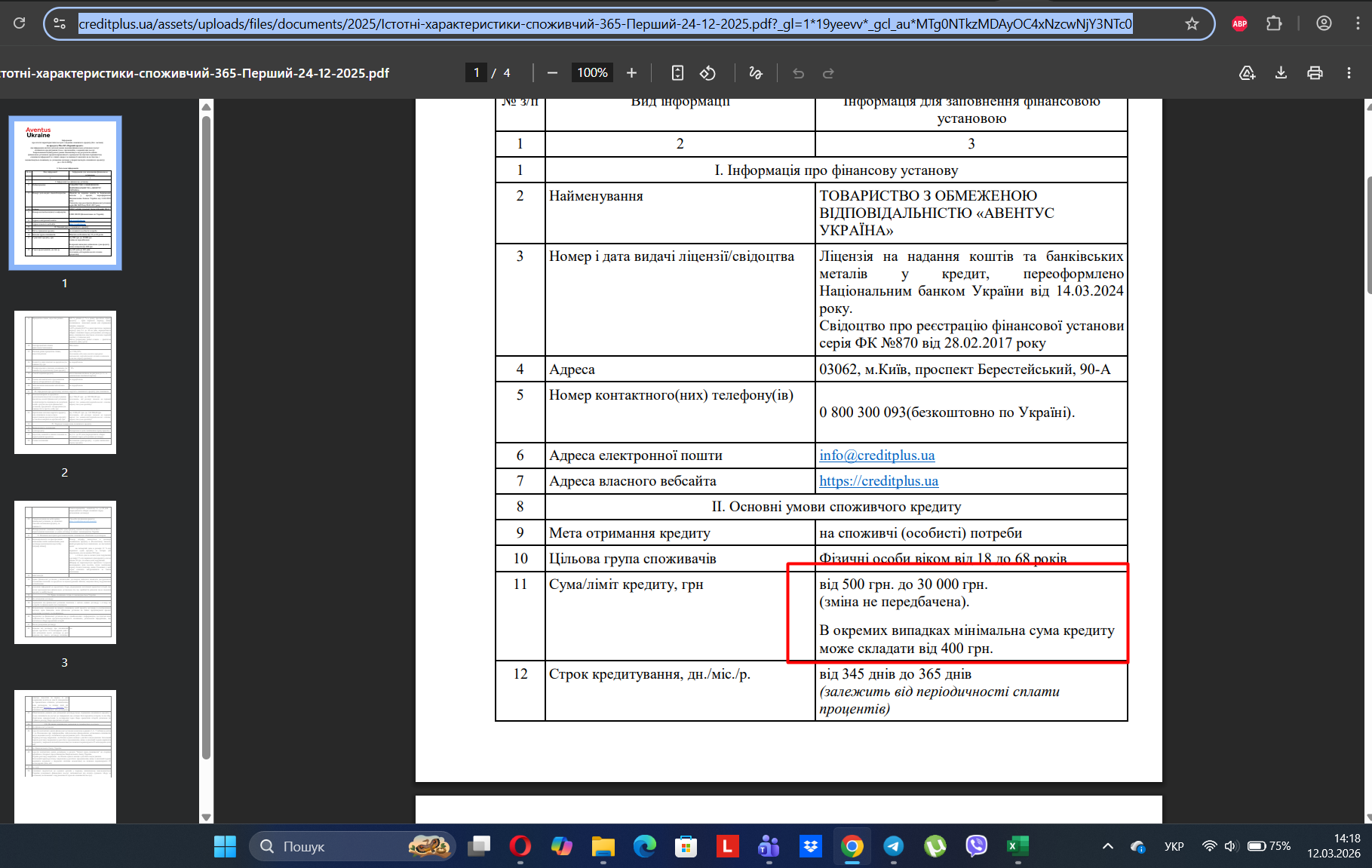
Task: Open the ABP Adblock Plus extension
Action: [x=1239, y=23]
